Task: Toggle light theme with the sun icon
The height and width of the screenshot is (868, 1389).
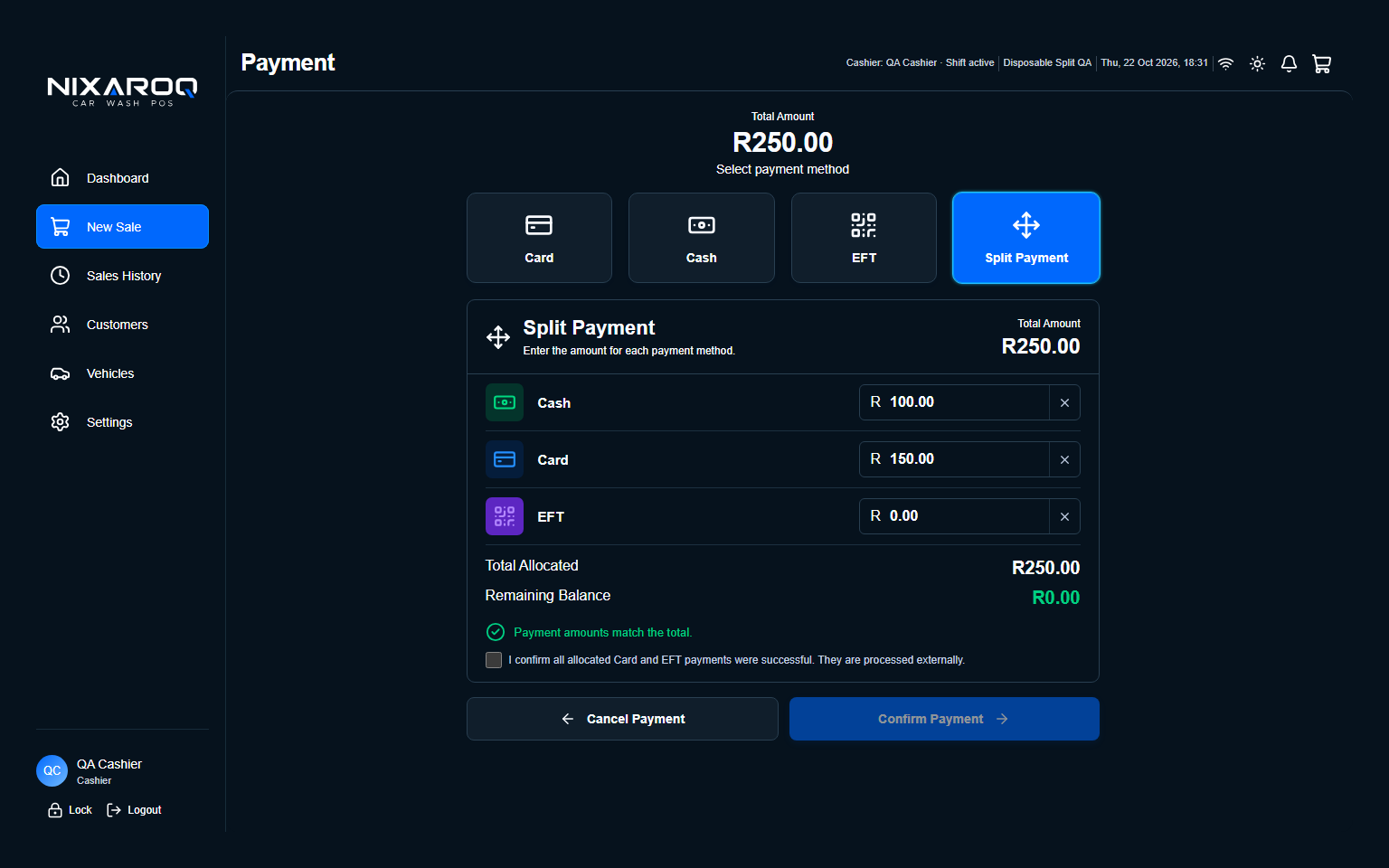Action: tap(1257, 63)
